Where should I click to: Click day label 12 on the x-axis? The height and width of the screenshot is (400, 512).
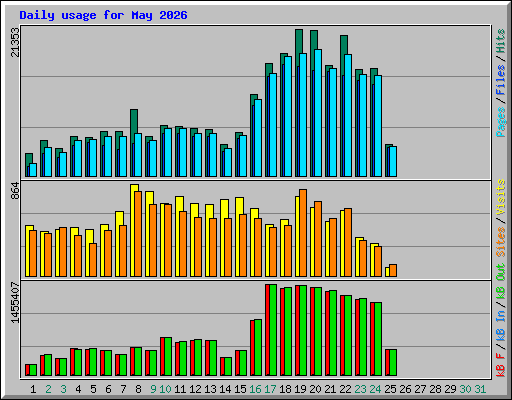click(x=195, y=389)
